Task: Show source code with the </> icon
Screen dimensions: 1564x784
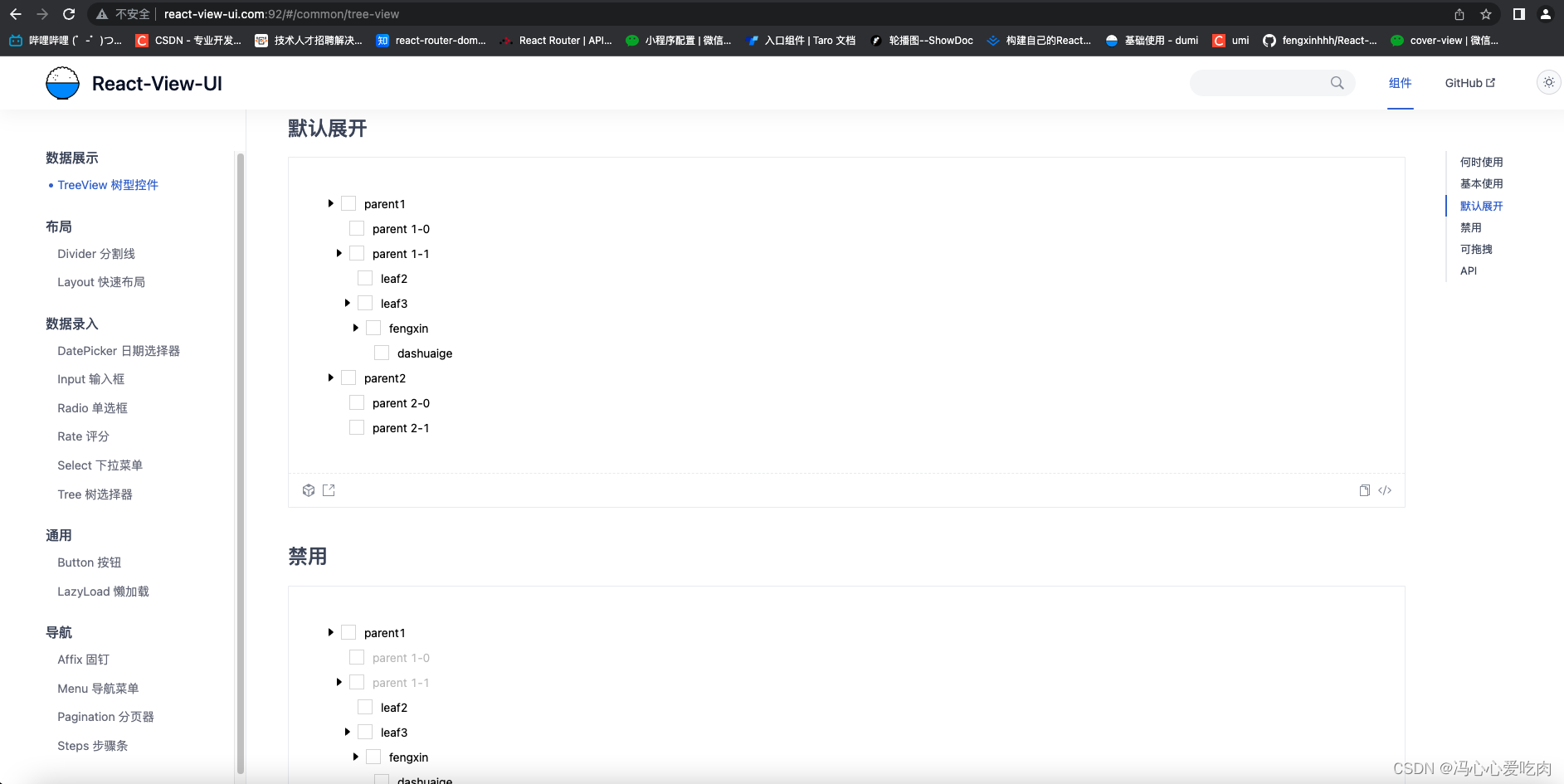Action: point(1385,490)
